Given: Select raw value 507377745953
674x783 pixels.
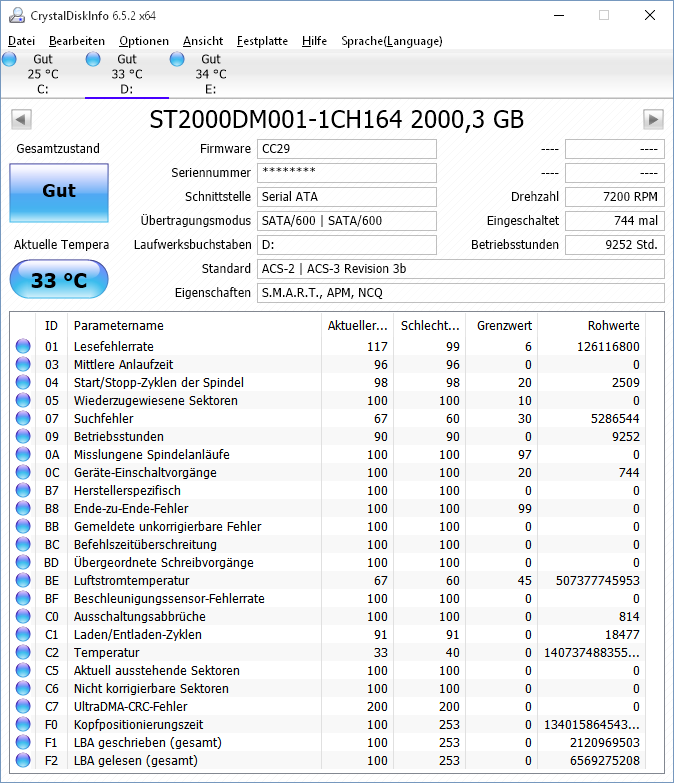Looking at the screenshot, I should pyautogui.click(x=598, y=580).
